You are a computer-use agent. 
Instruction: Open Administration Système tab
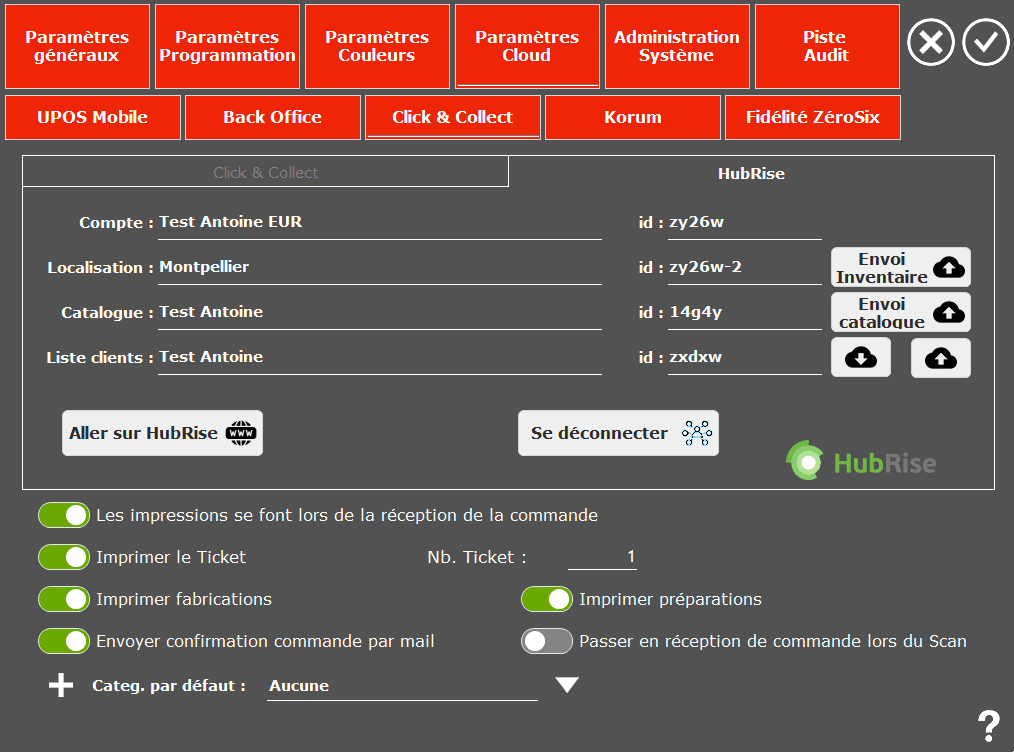678,47
